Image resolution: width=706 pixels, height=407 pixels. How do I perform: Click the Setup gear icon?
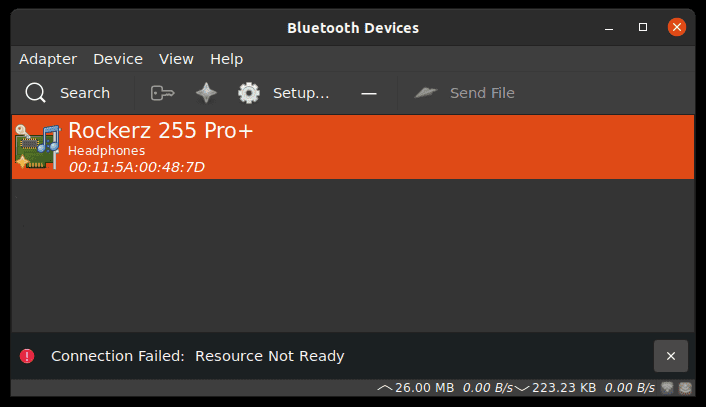(249, 93)
